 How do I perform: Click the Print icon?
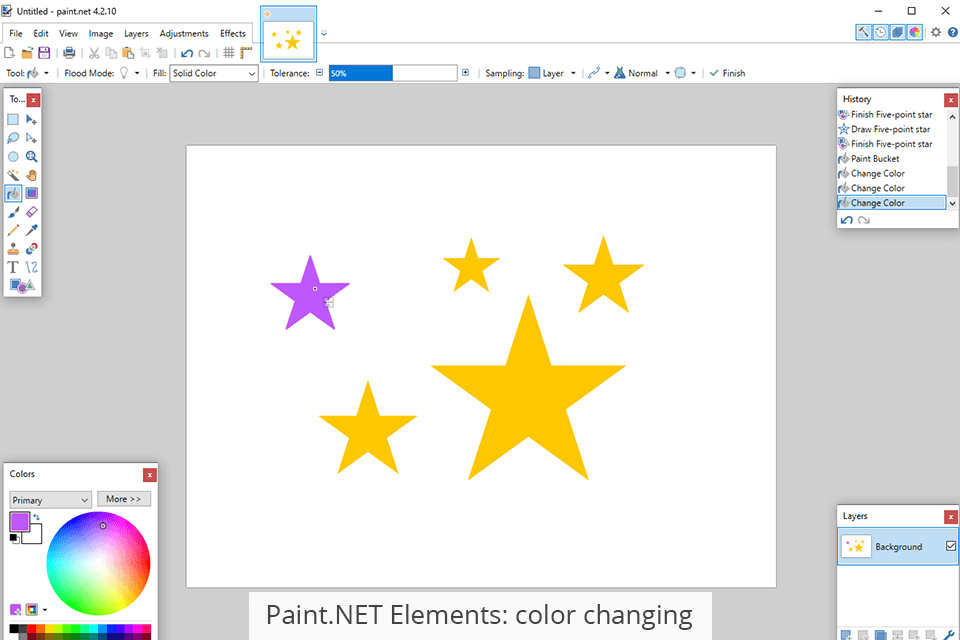[x=69, y=53]
